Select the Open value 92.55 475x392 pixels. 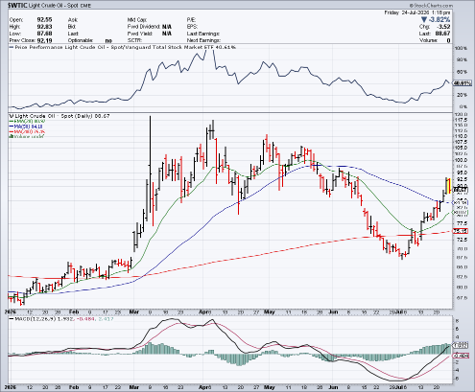point(44,20)
